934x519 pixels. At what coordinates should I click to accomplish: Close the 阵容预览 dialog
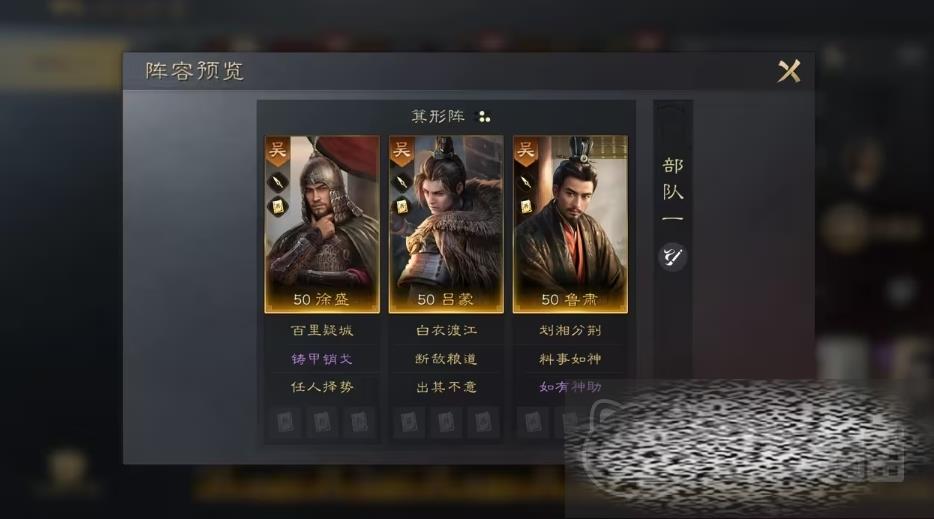(789, 72)
